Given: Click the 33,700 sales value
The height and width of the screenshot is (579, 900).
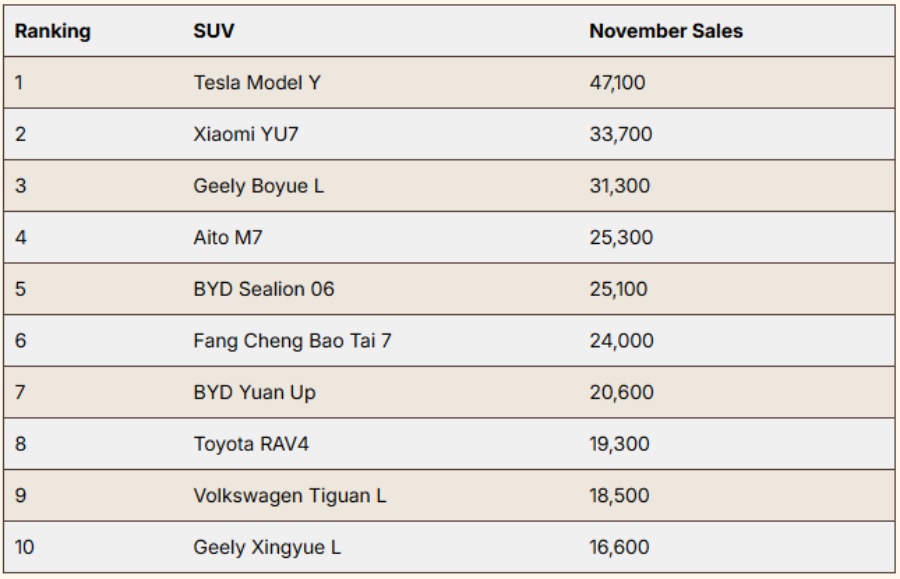Looking at the screenshot, I should click(620, 134).
